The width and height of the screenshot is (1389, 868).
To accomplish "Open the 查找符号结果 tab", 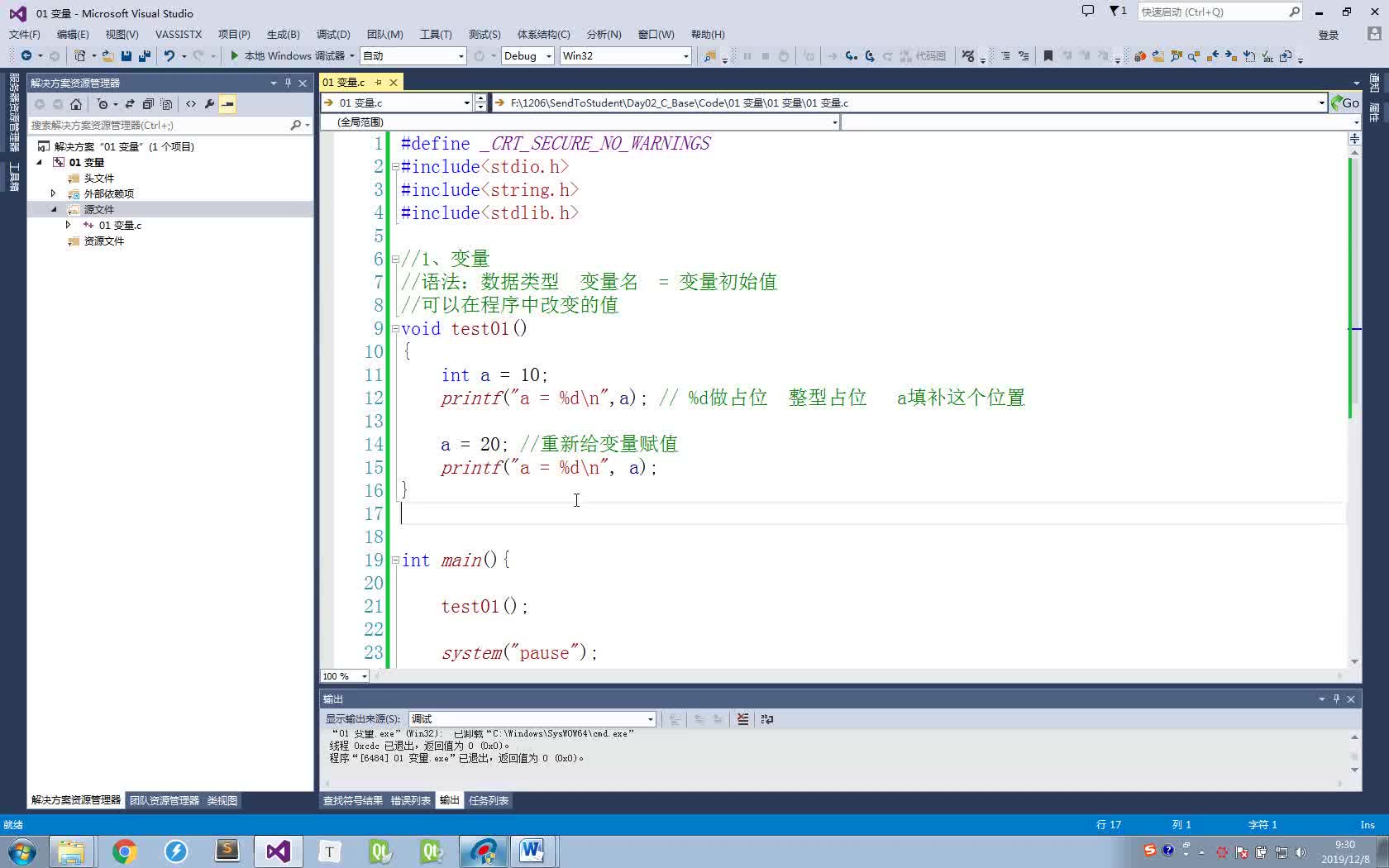I will pyautogui.click(x=353, y=800).
